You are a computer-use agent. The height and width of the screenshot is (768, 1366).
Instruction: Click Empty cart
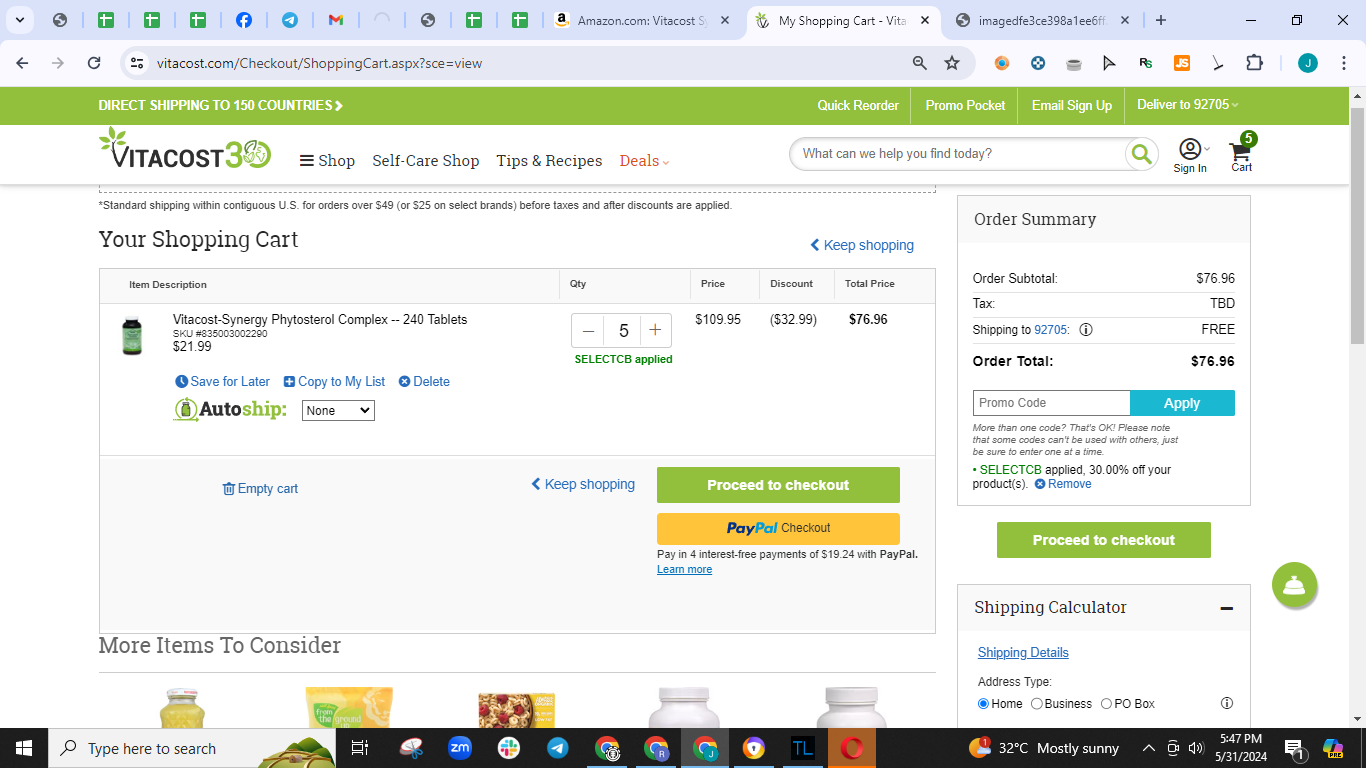pyautogui.click(x=260, y=489)
